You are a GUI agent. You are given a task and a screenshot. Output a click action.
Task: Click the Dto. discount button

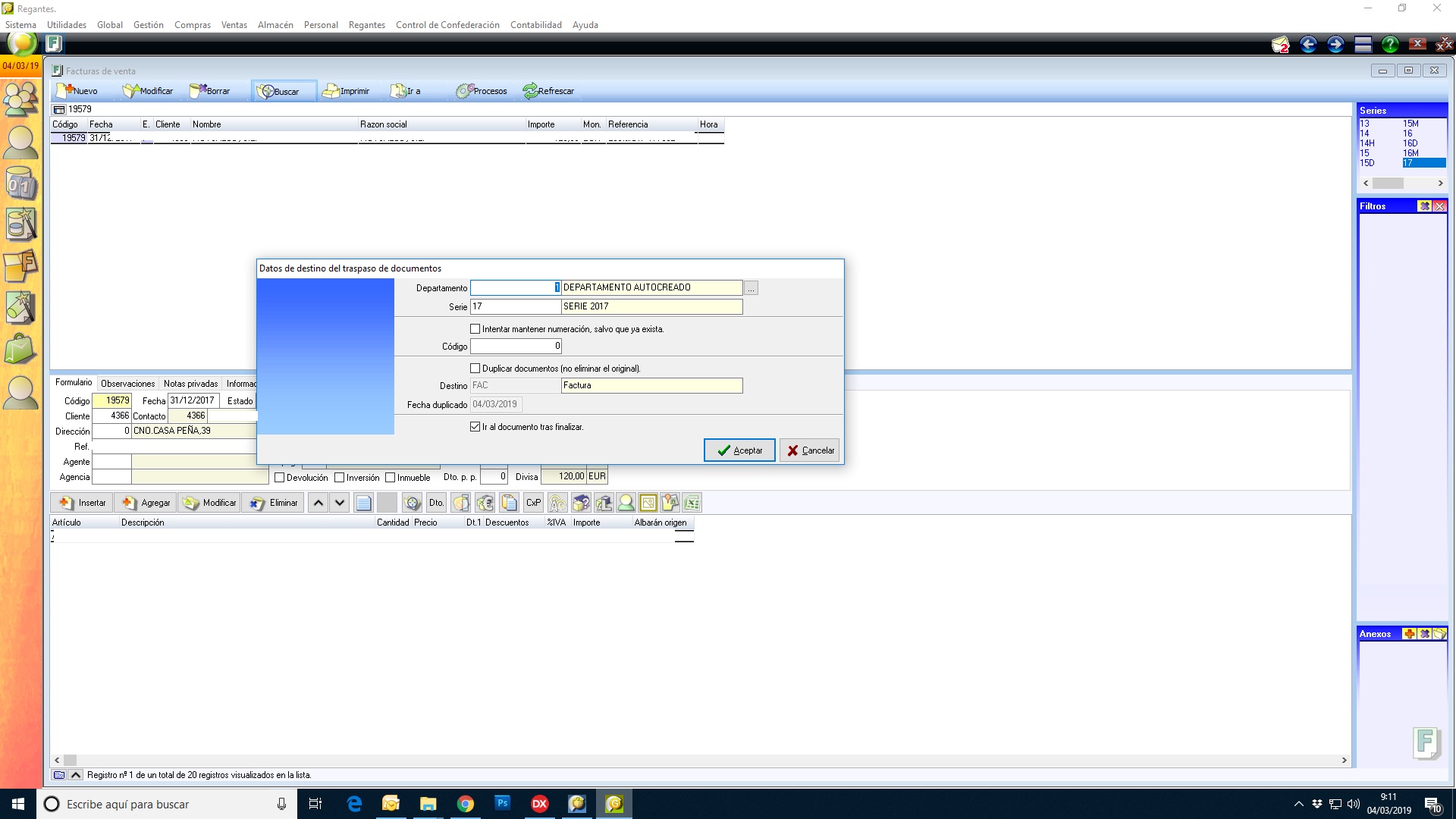click(x=437, y=503)
